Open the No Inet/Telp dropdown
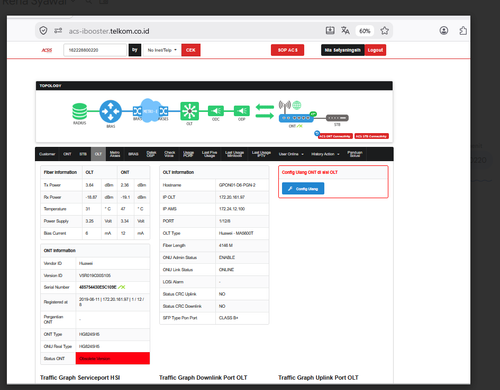This screenshot has width=500, height=390. pos(162,50)
